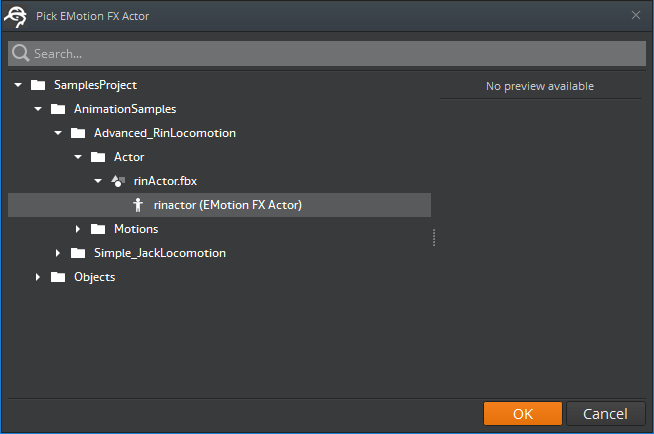
Task: Expand the Simple_JackLocomotion folder arrow
Action: point(58,253)
